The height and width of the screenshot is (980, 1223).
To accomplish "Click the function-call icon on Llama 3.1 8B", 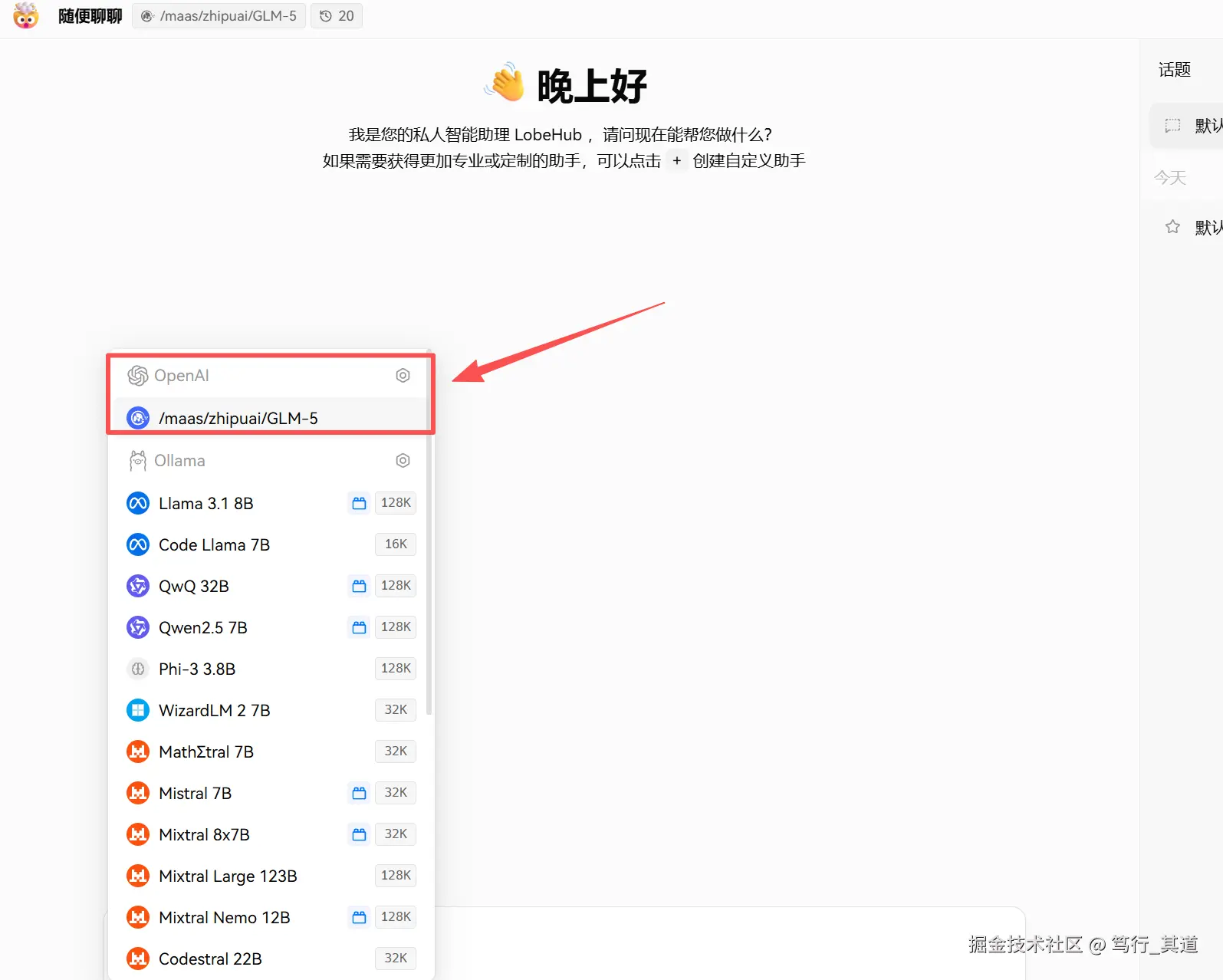I will [359, 503].
